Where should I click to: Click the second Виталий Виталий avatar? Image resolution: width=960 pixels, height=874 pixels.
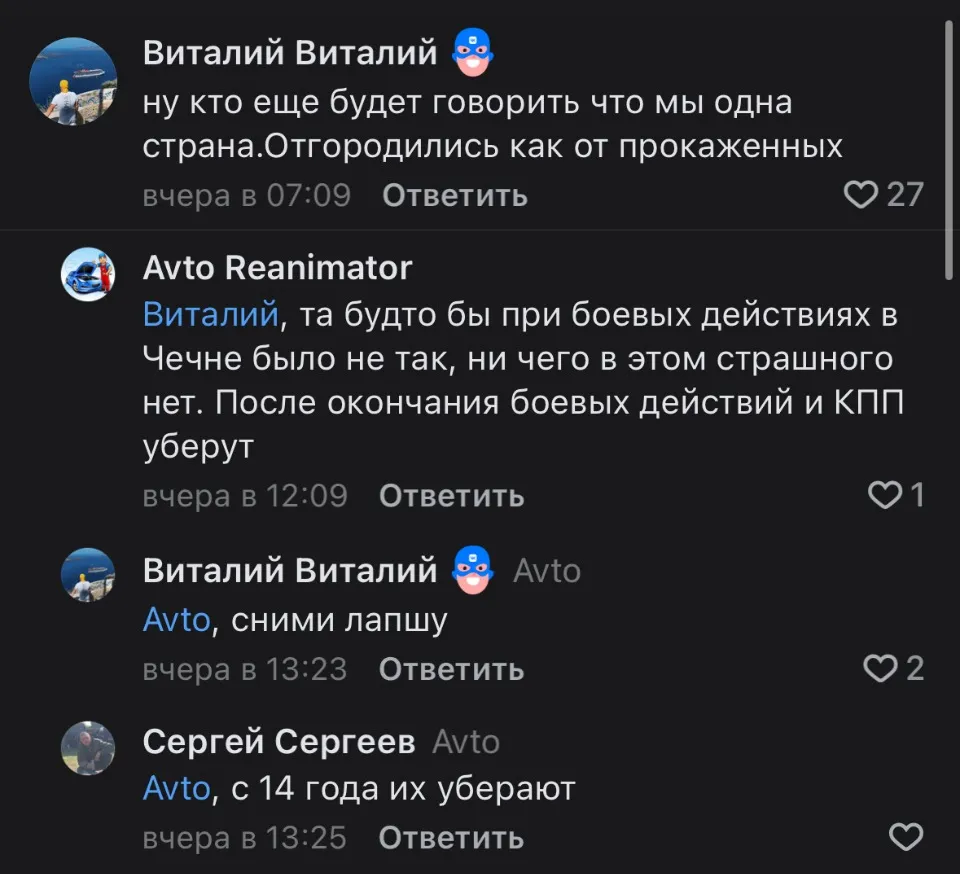pyautogui.click(x=88, y=575)
